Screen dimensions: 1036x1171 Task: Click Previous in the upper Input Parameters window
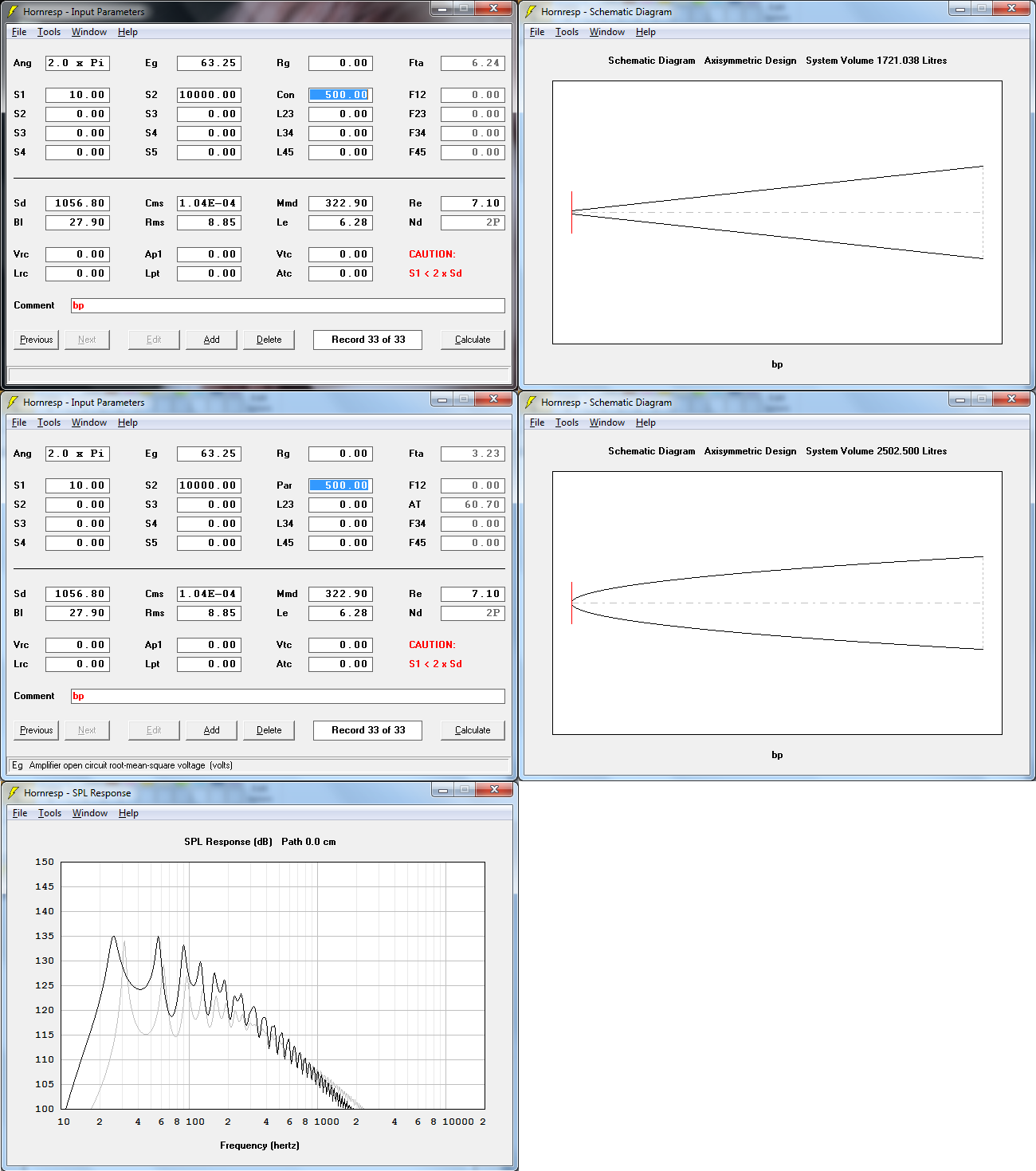[x=37, y=340]
